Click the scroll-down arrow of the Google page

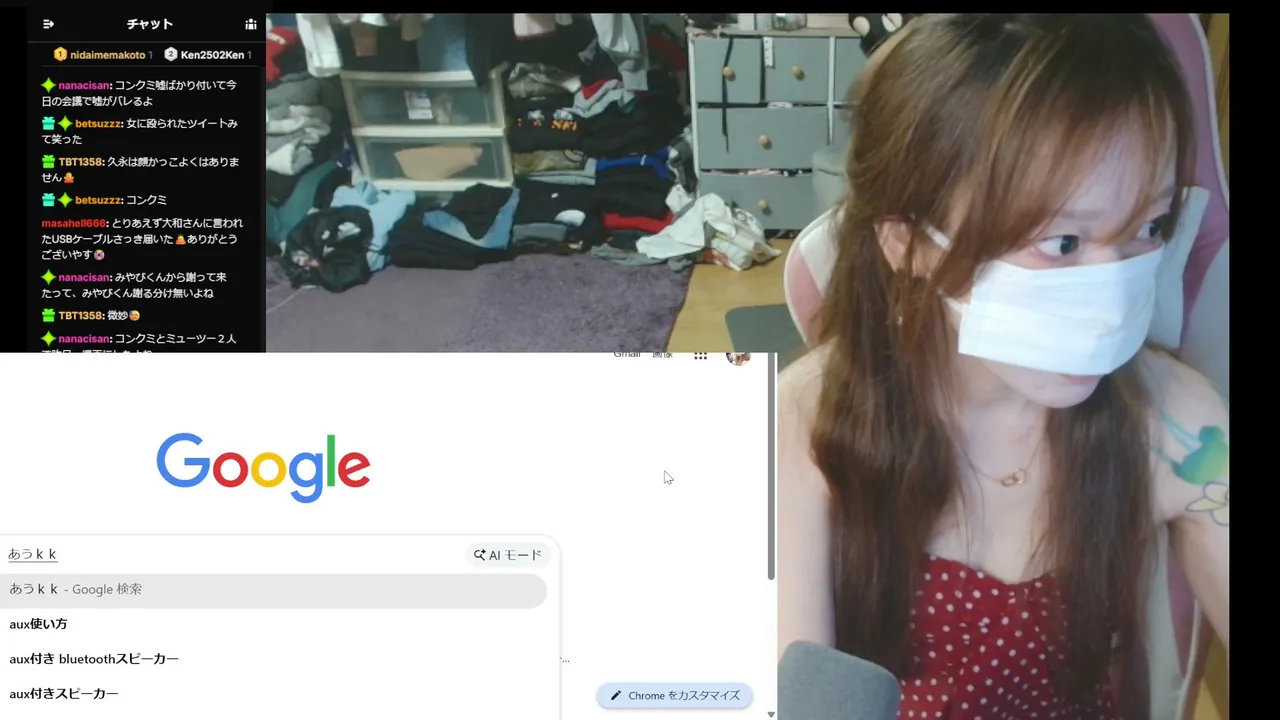click(771, 714)
